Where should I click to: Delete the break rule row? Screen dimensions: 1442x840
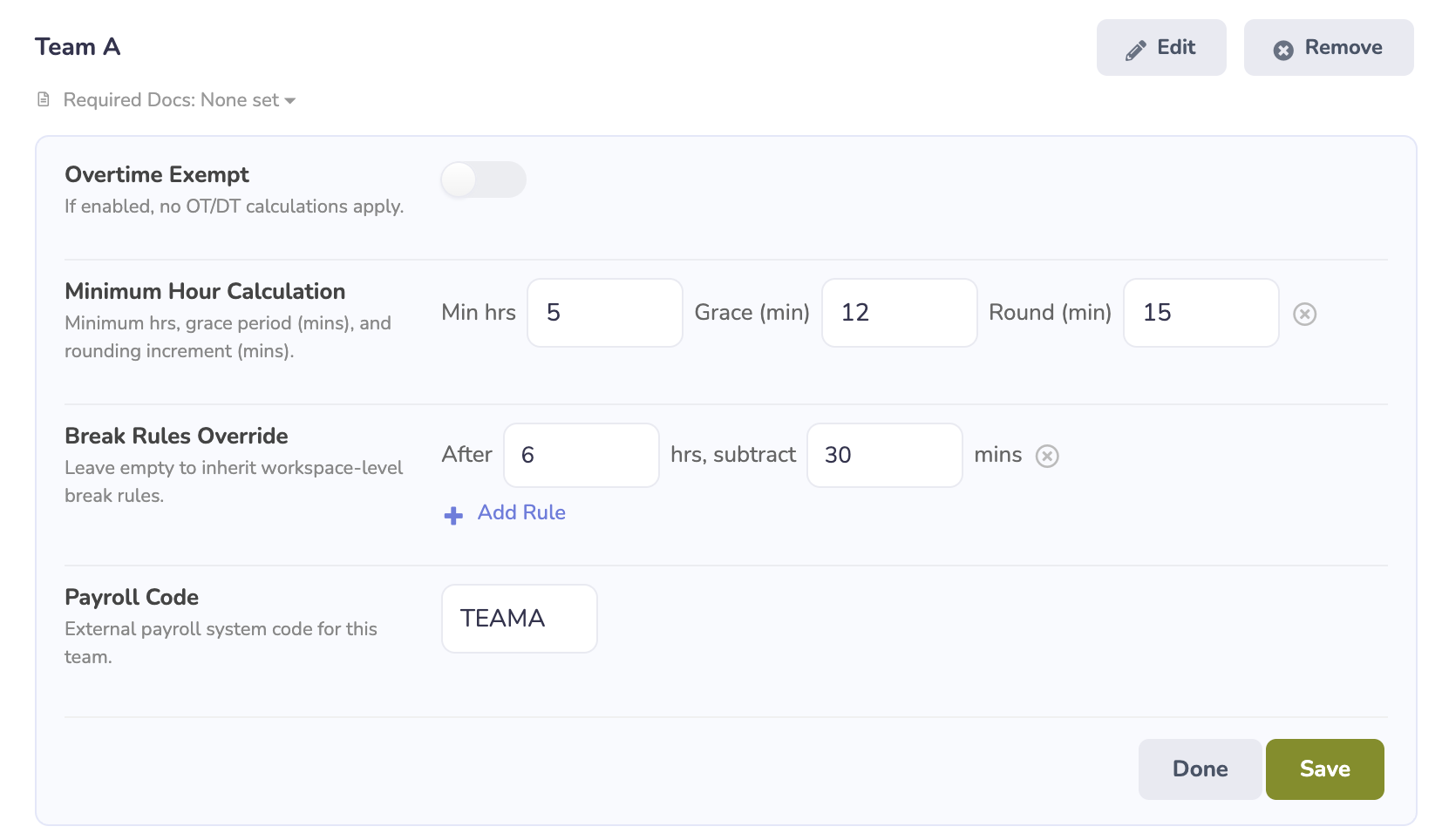(1047, 456)
